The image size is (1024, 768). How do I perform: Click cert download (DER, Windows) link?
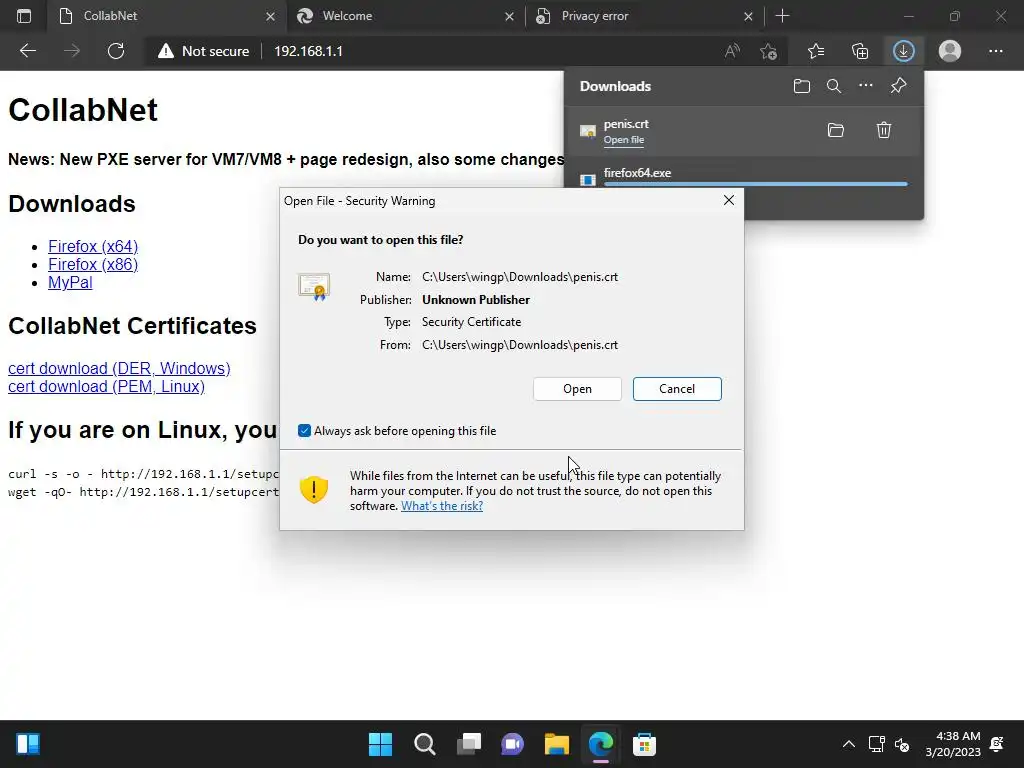pos(119,368)
